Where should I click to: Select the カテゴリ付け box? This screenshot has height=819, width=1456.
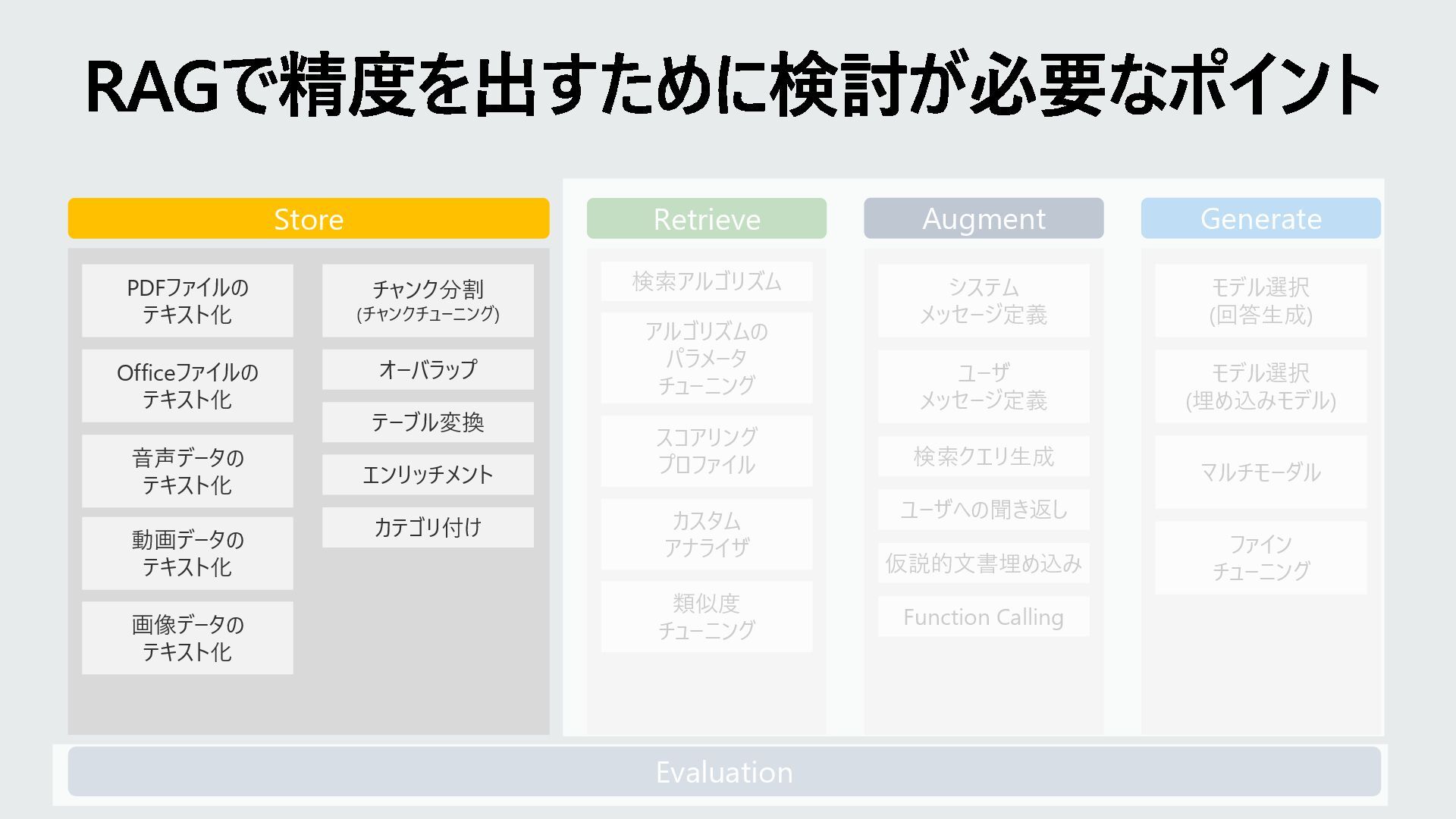[428, 527]
